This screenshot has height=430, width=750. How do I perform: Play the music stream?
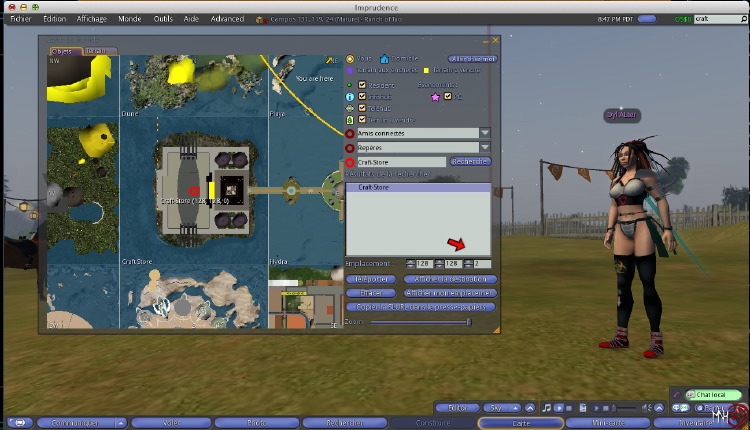click(x=559, y=408)
